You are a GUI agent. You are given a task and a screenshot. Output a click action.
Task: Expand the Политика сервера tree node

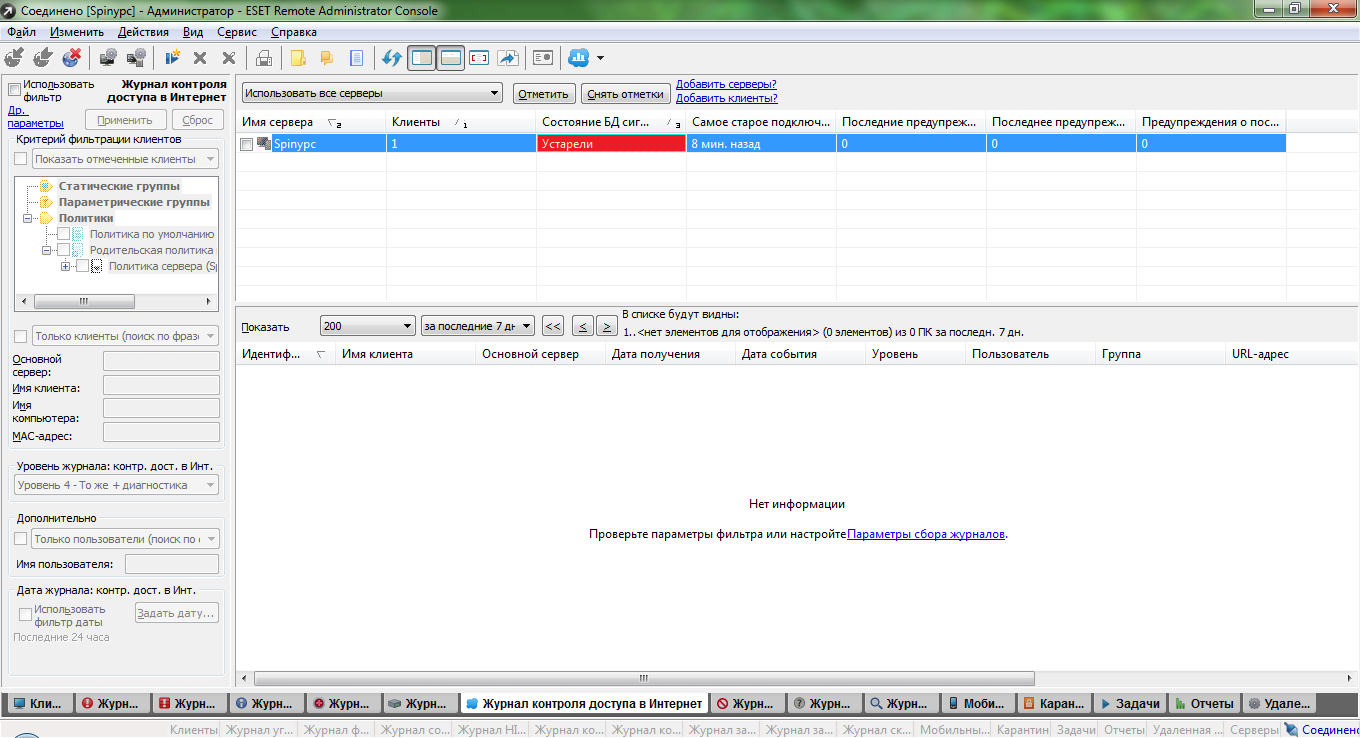point(66,266)
